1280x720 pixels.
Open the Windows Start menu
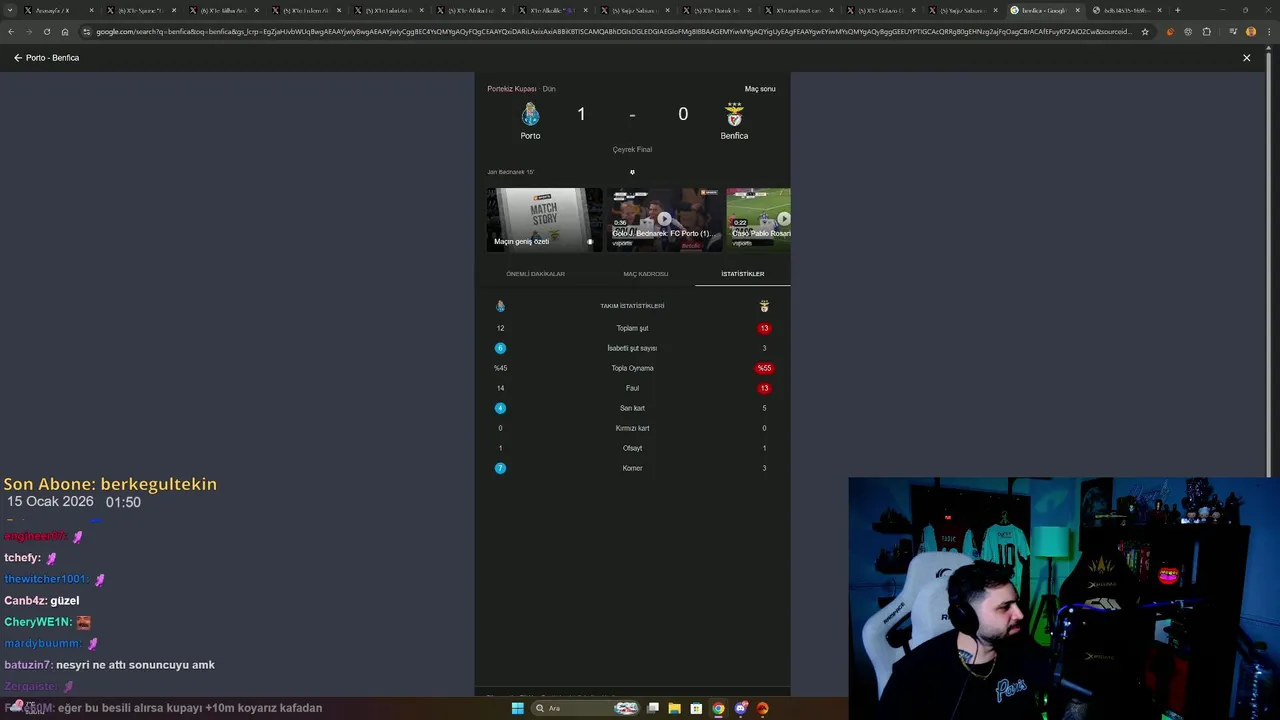coord(517,708)
